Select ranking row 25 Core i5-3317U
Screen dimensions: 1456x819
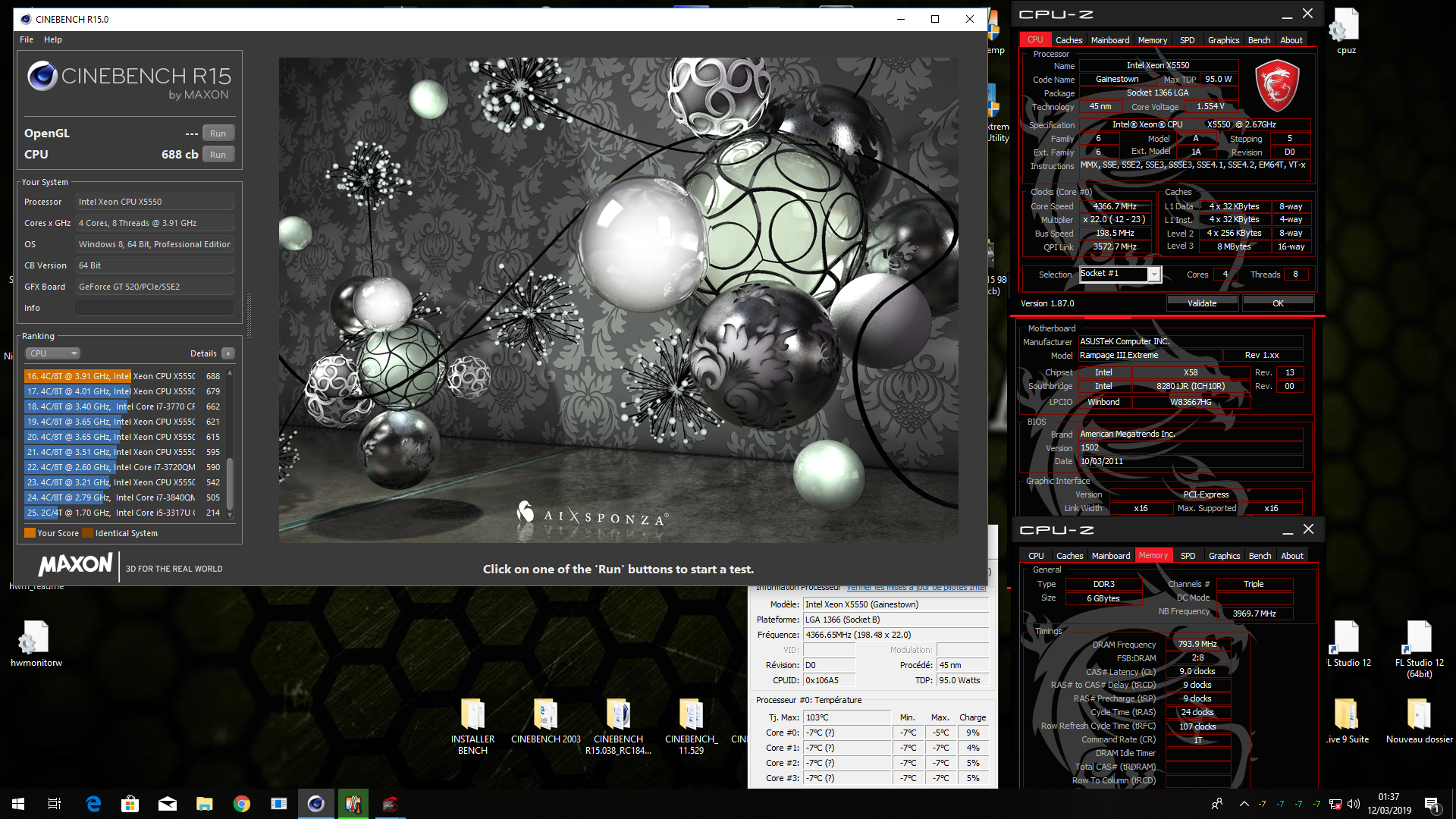tap(124, 513)
